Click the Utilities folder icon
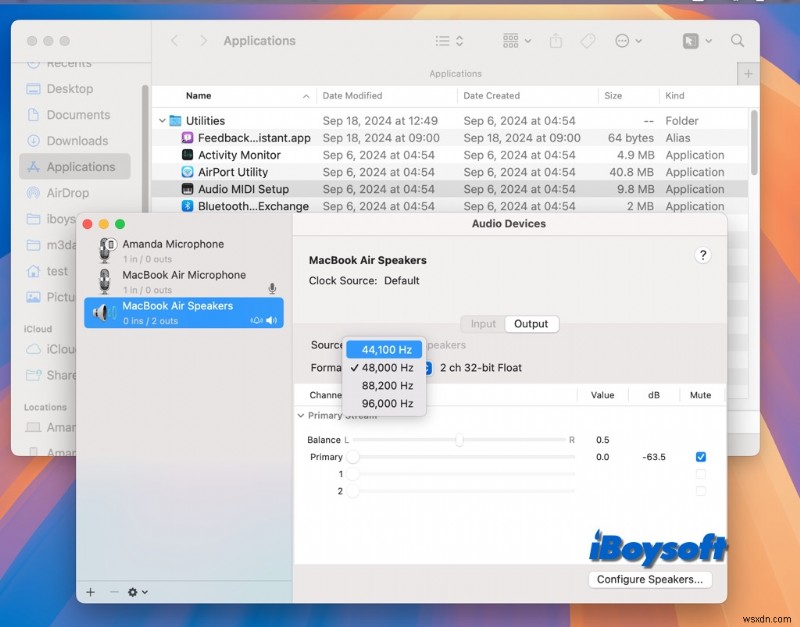 pyautogui.click(x=176, y=121)
